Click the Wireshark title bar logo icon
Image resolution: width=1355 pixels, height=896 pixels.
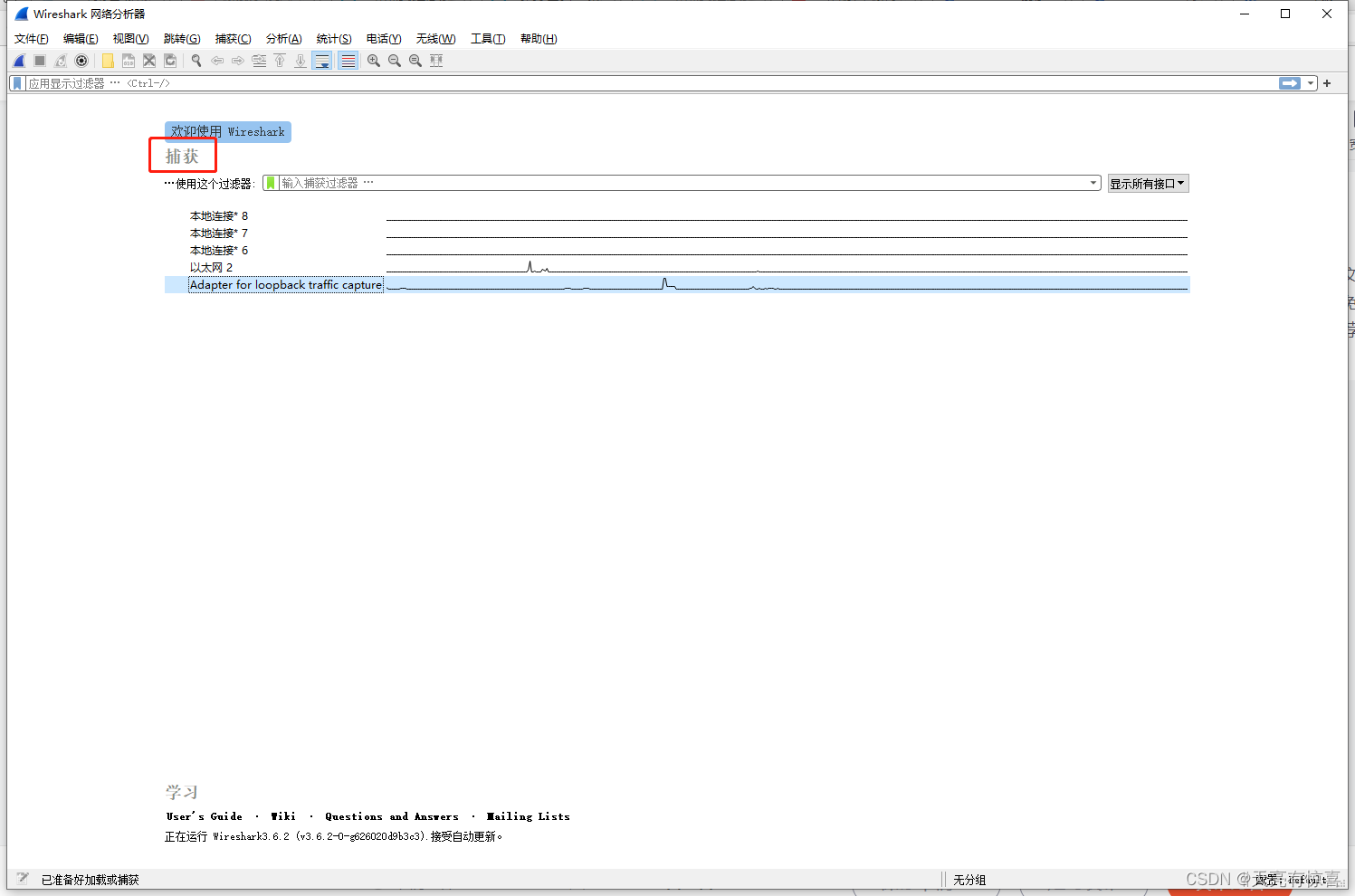pos(22,14)
